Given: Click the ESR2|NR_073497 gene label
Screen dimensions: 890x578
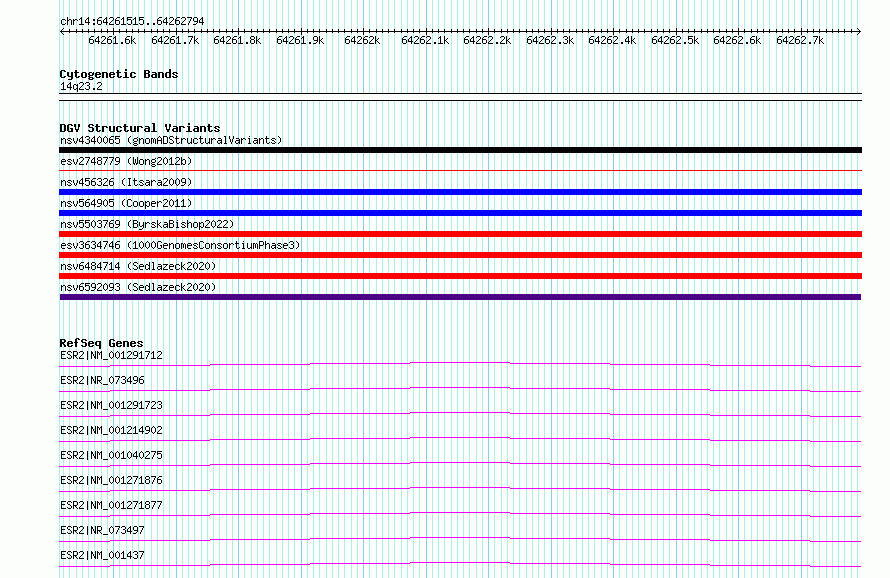Looking at the screenshot, I should pos(102,530).
